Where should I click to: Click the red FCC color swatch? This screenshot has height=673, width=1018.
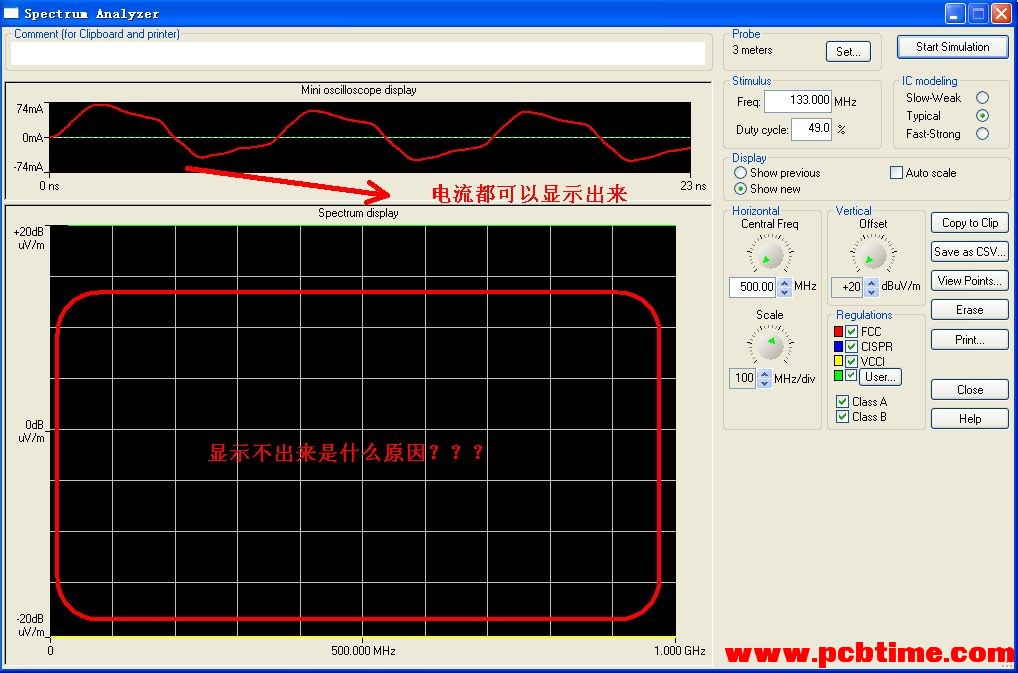pyautogui.click(x=838, y=332)
